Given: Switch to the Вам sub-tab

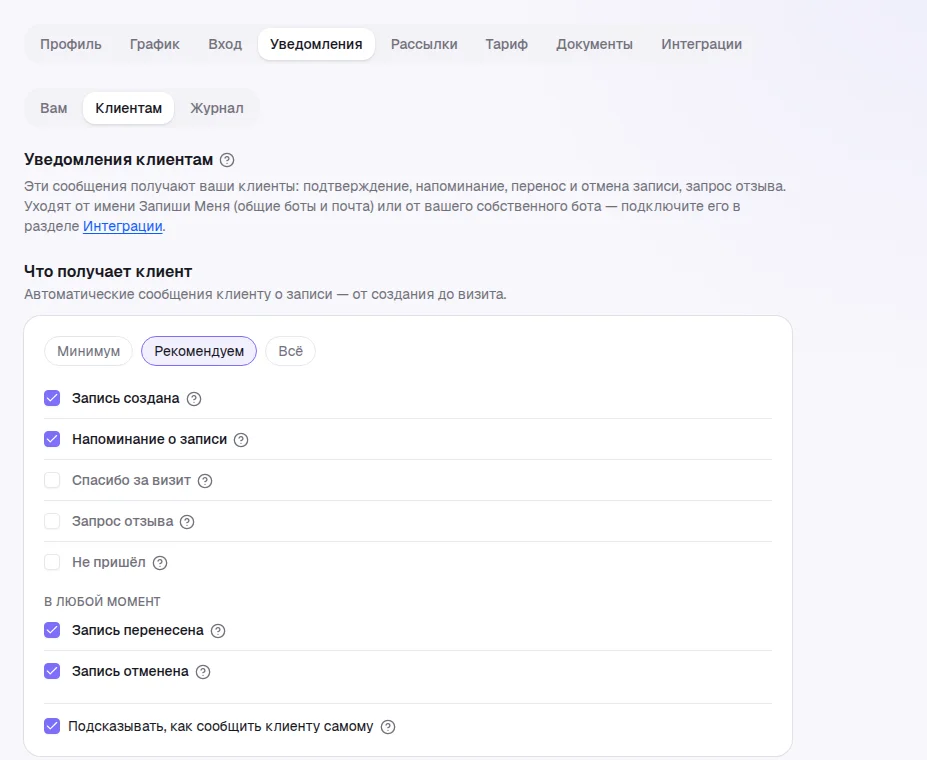Looking at the screenshot, I should coord(54,108).
